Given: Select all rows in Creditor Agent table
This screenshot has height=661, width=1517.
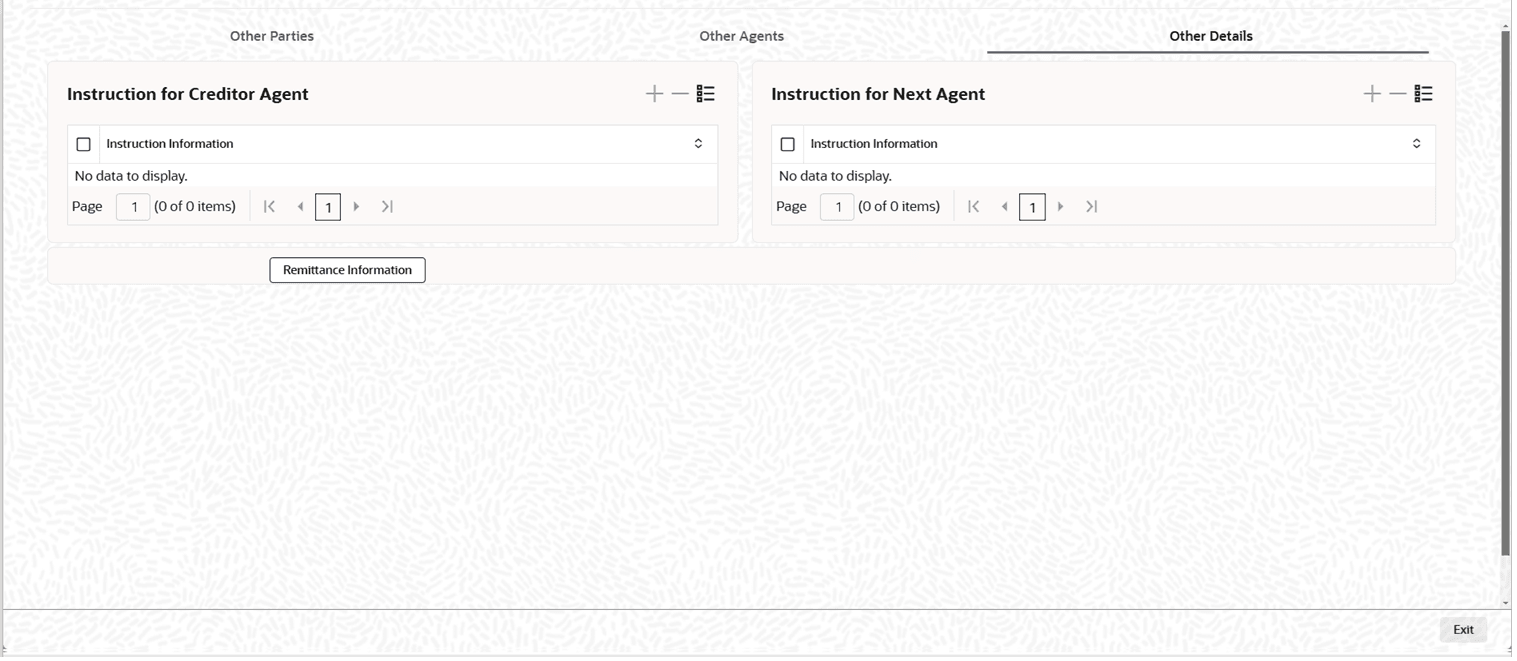Looking at the screenshot, I should (x=84, y=145).
